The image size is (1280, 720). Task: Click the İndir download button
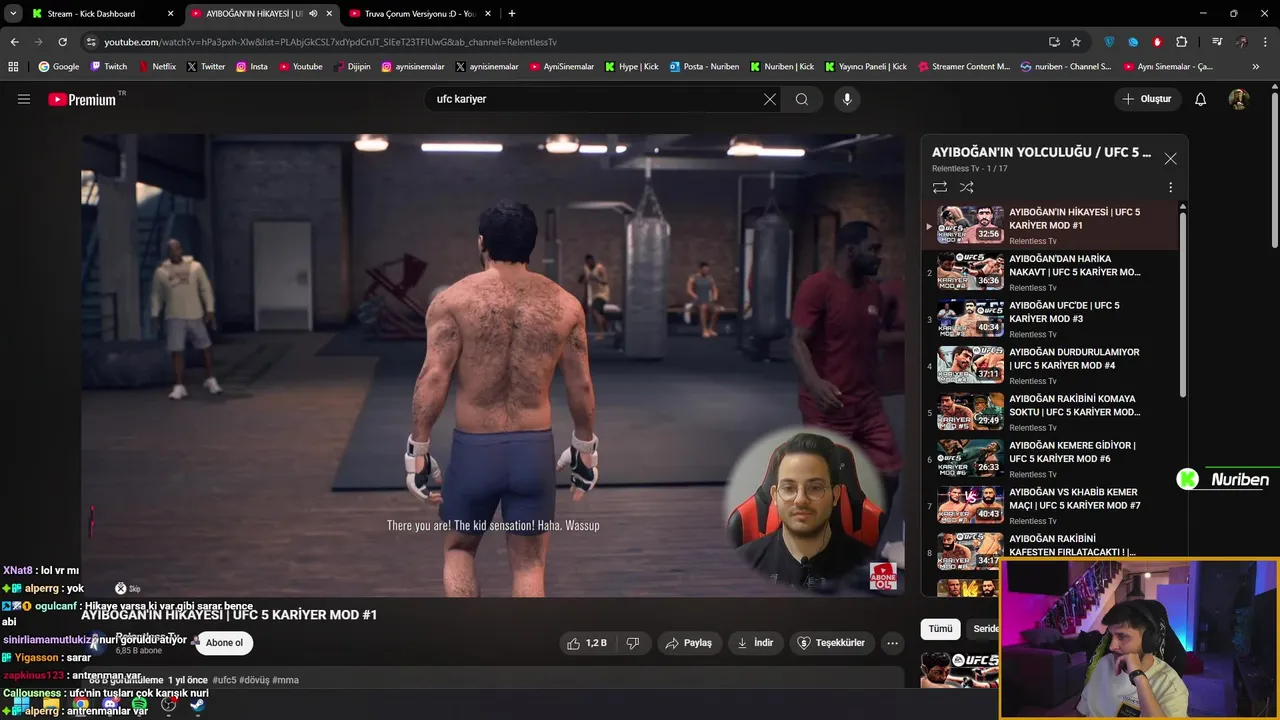tap(755, 643)
